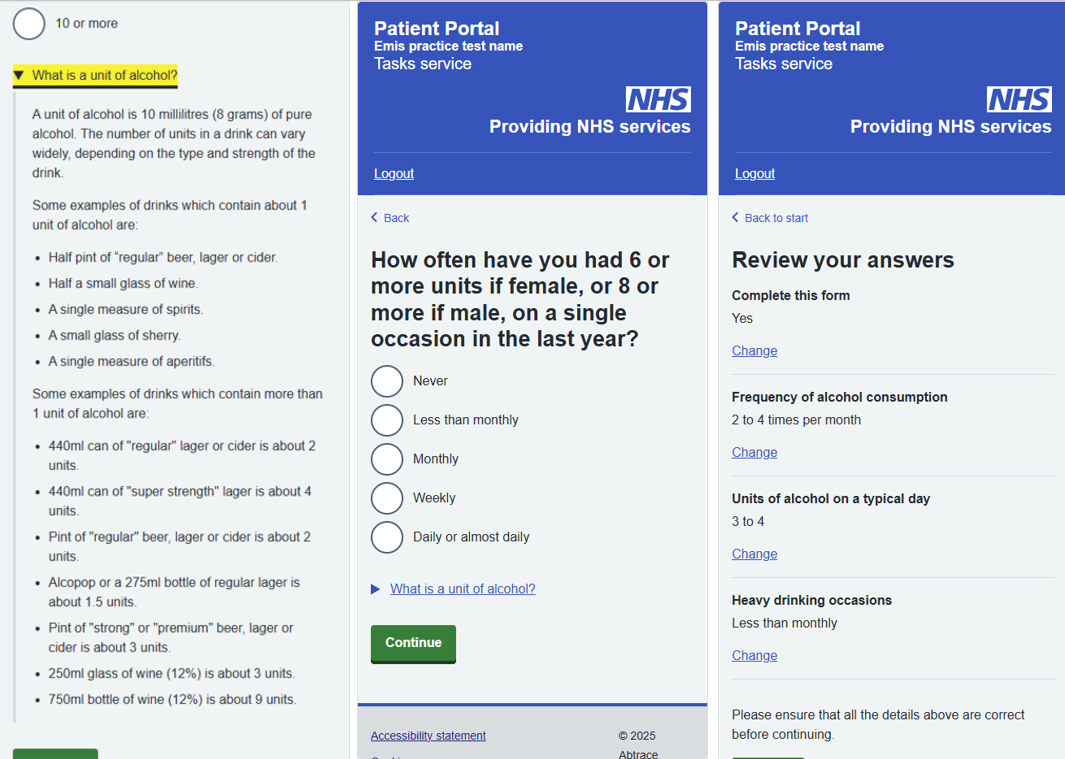Log out from the middle Patient Portal
Viewport: 1065px width, 759px height.
(394, 174)
